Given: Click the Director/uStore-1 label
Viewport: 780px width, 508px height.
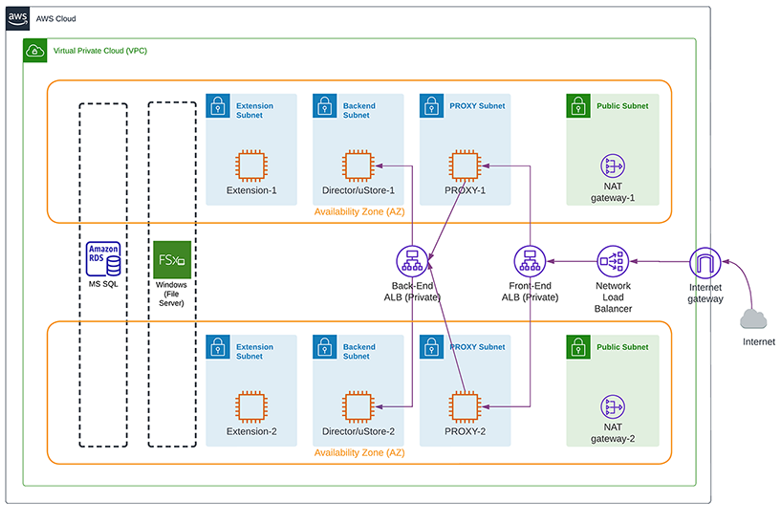Looking at the screenshot, I should pyautogui.click(x=358, y=191).
